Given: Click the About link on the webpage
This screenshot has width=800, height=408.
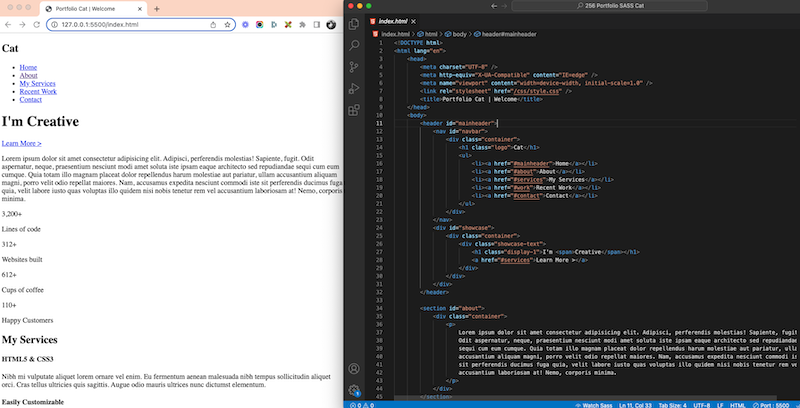Looking at the screenshot, I should click(x=29, y=75).
